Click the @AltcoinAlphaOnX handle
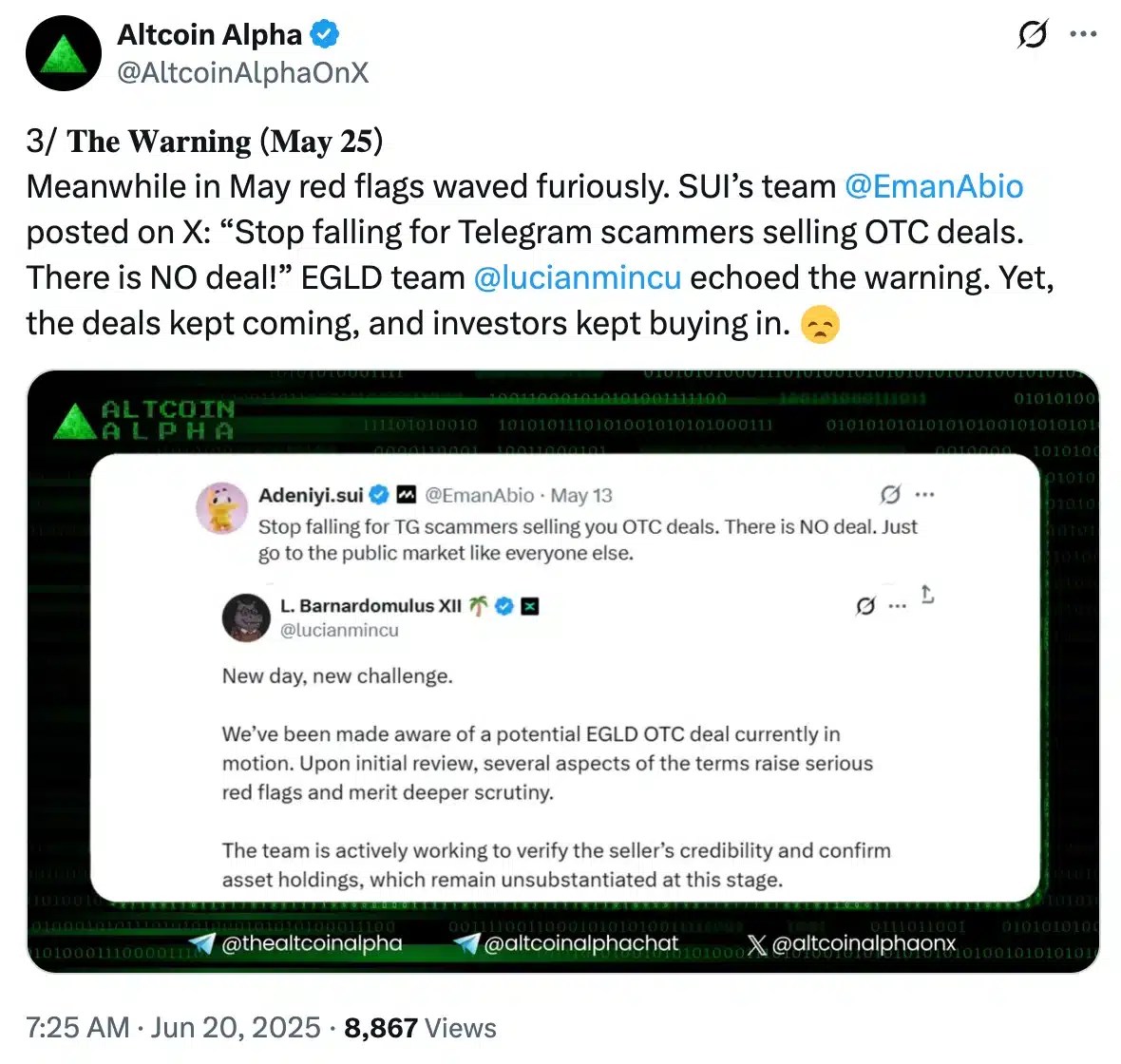 243,69
